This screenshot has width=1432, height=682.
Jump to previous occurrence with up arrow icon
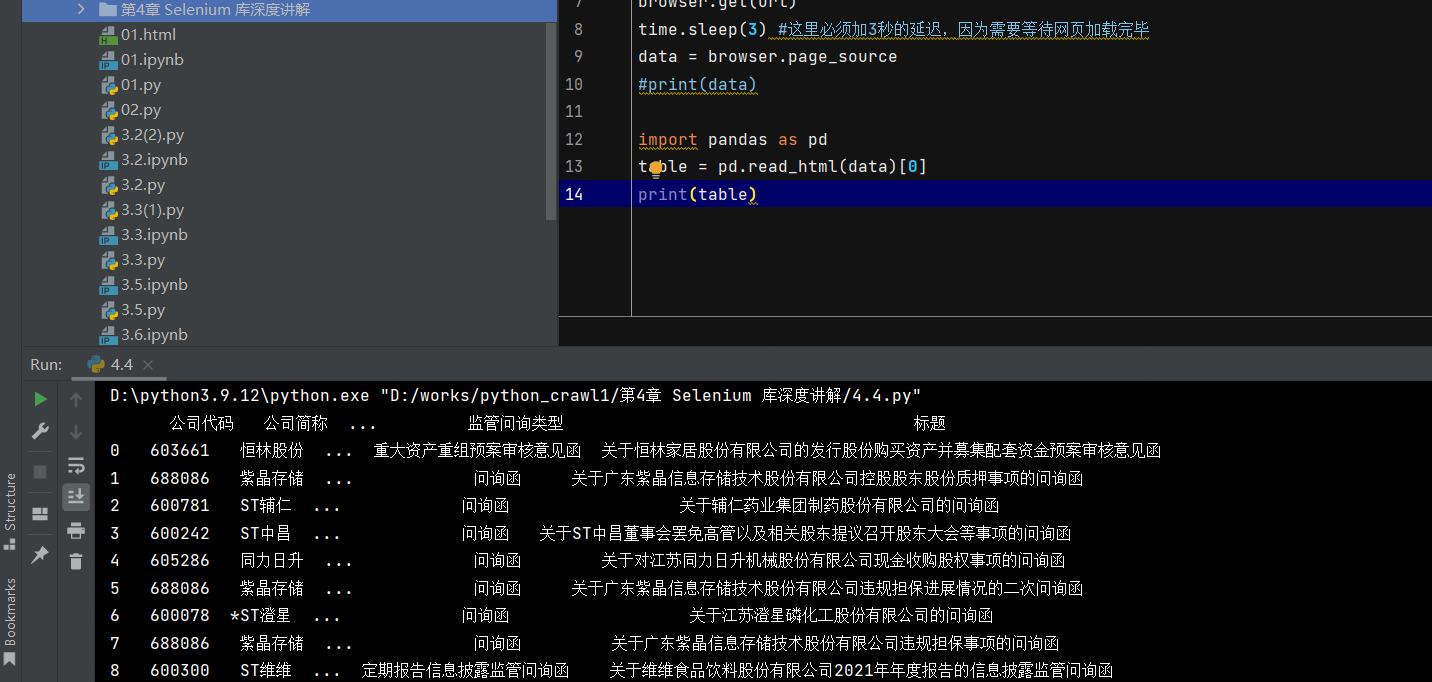click(76, 399)
